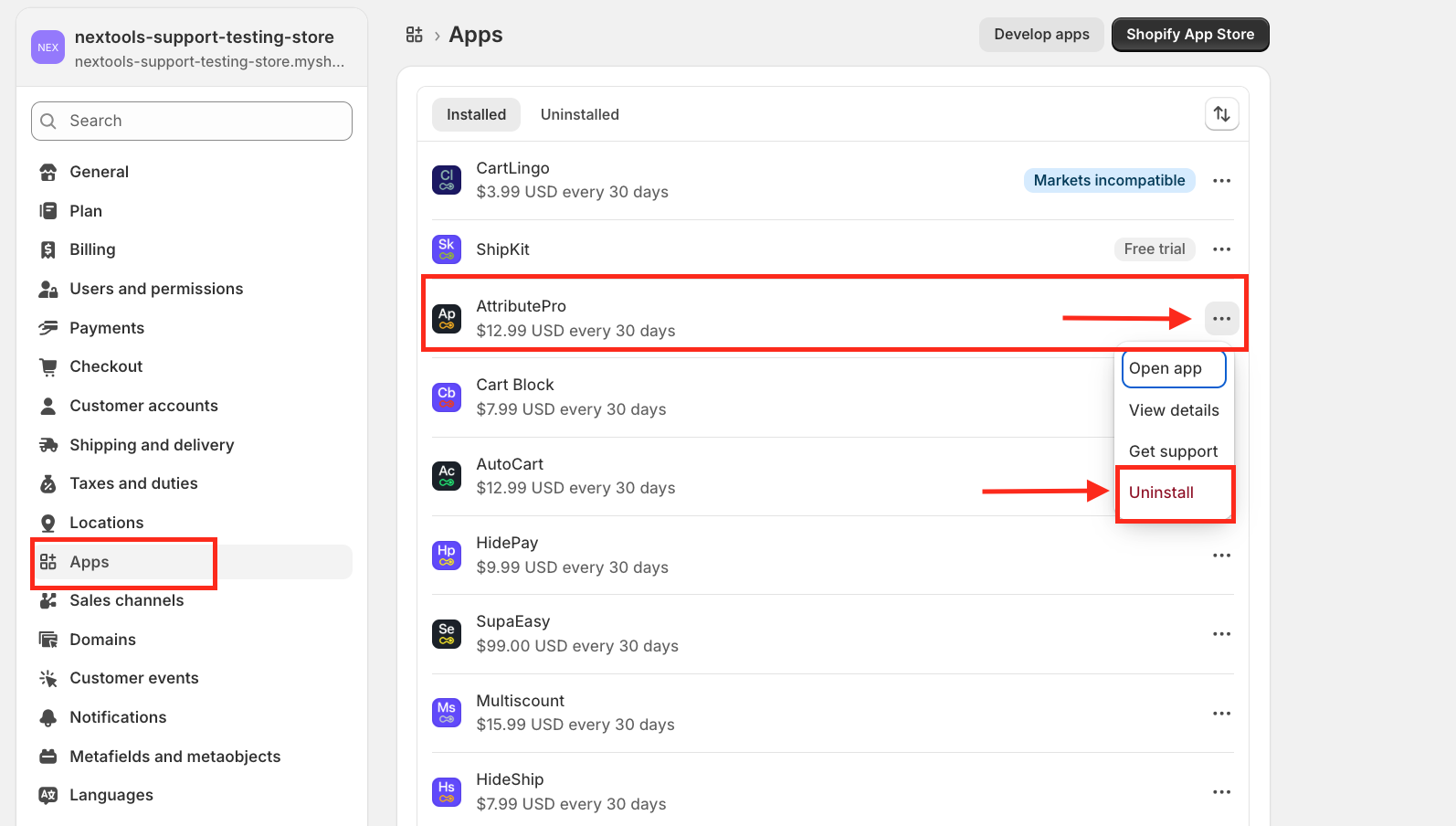This screenshot has height=826, width=1456.
Task: Go to Billing settings in sidebar
Action: pos(92,249)
